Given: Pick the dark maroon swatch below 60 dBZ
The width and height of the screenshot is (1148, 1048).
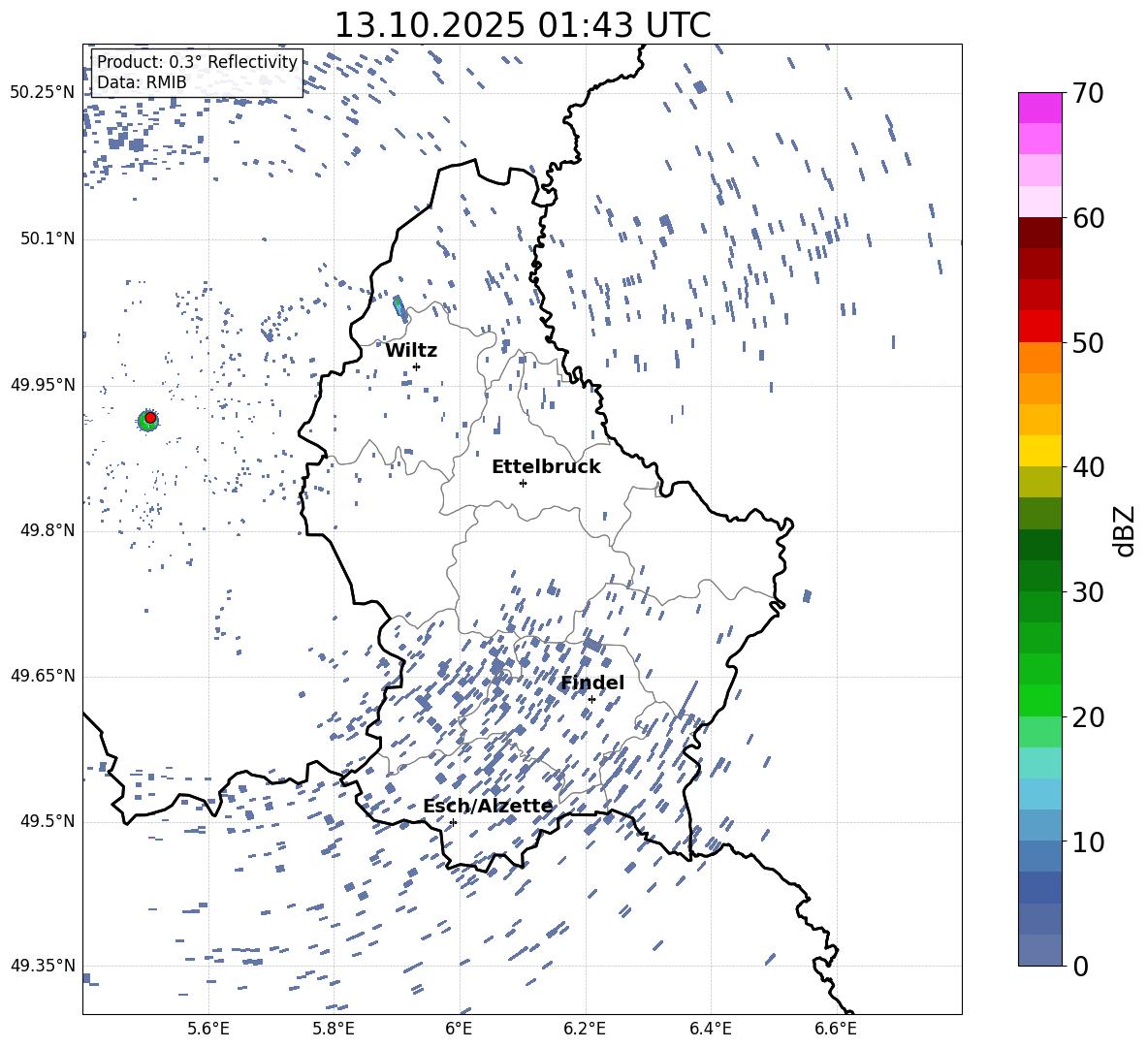Looking at the screenshot, I should [x=1040, y=233].
